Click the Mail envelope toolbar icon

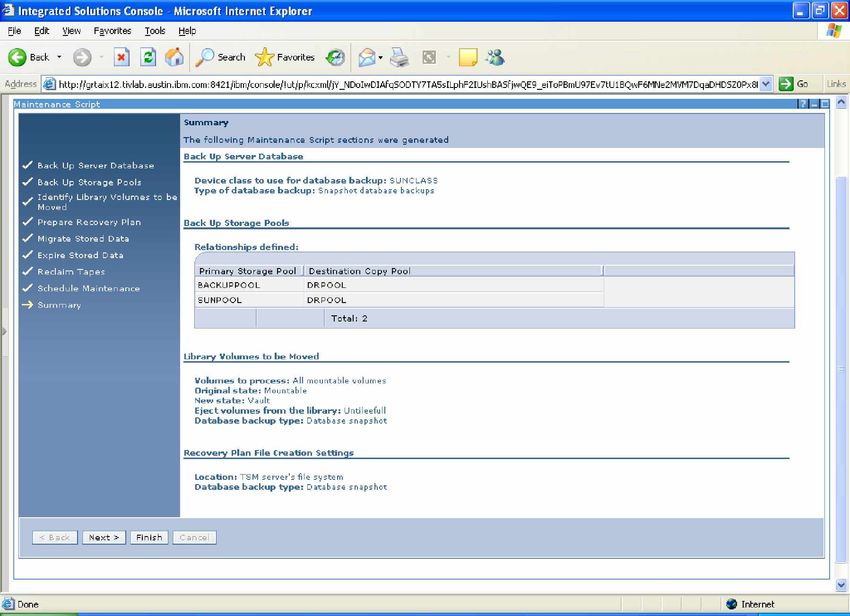(367, 57)
